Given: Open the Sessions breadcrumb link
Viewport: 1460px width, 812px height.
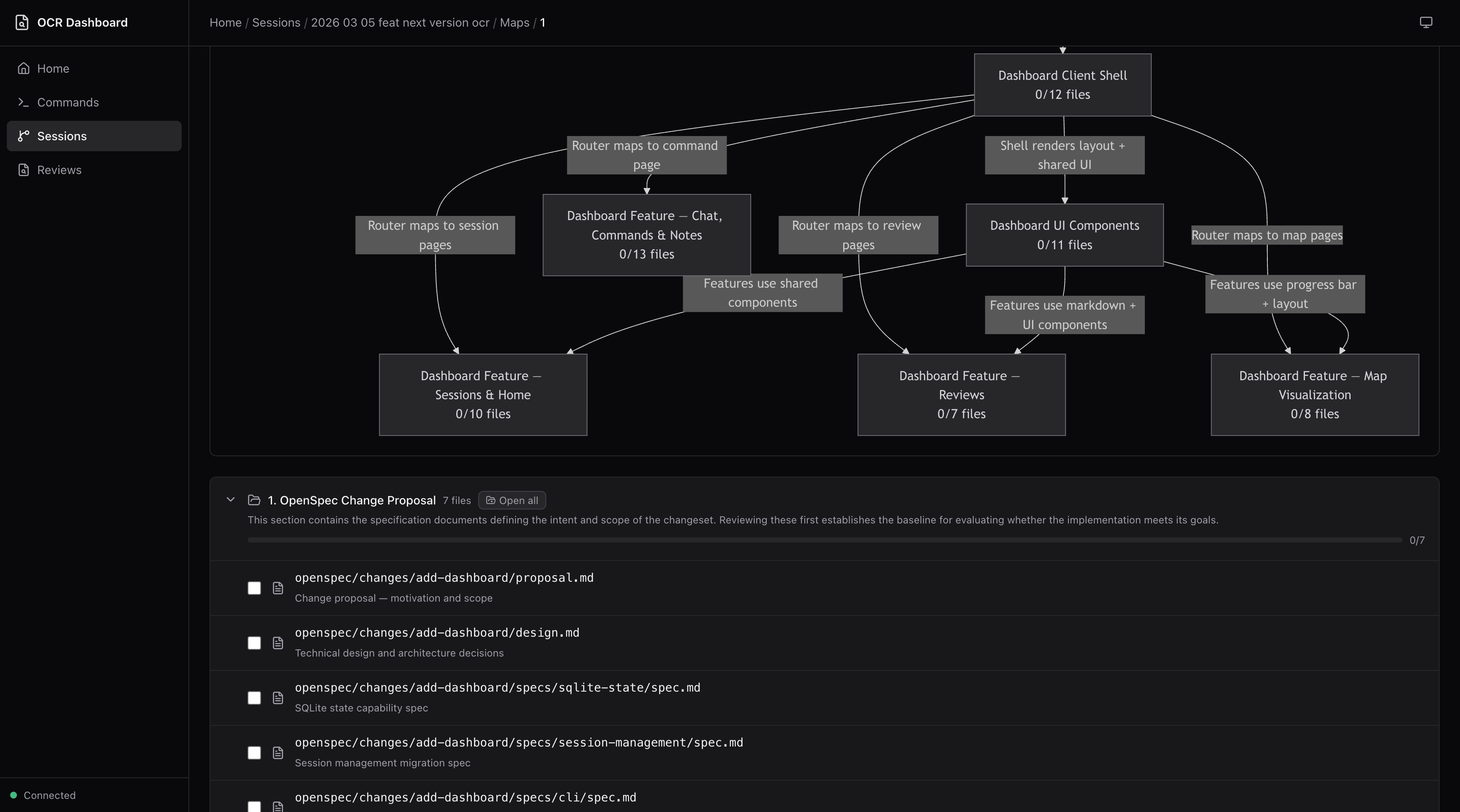Looking at the screenshot, I should pos(276,23).
